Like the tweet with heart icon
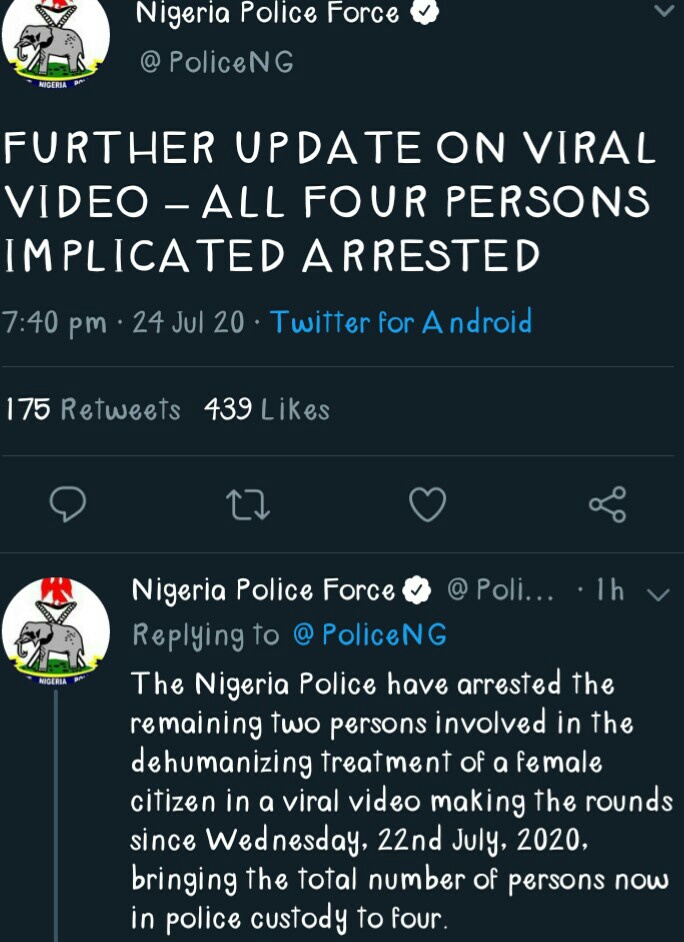Screen dimensions: 684x942 [x=428, y=504]
